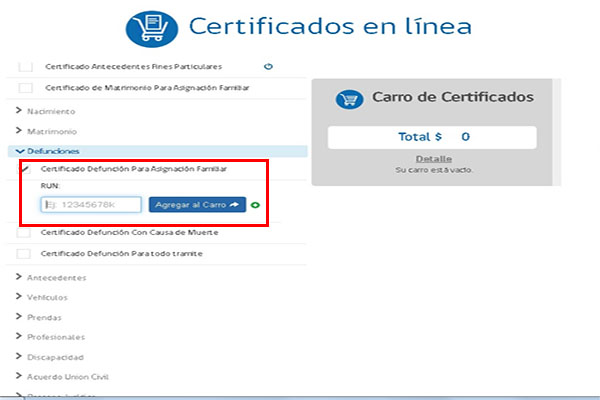Uncheck Certificado Defunción Para Asignación Familiar
Viewport: 600px width, 400px height.
coord(25,169)
